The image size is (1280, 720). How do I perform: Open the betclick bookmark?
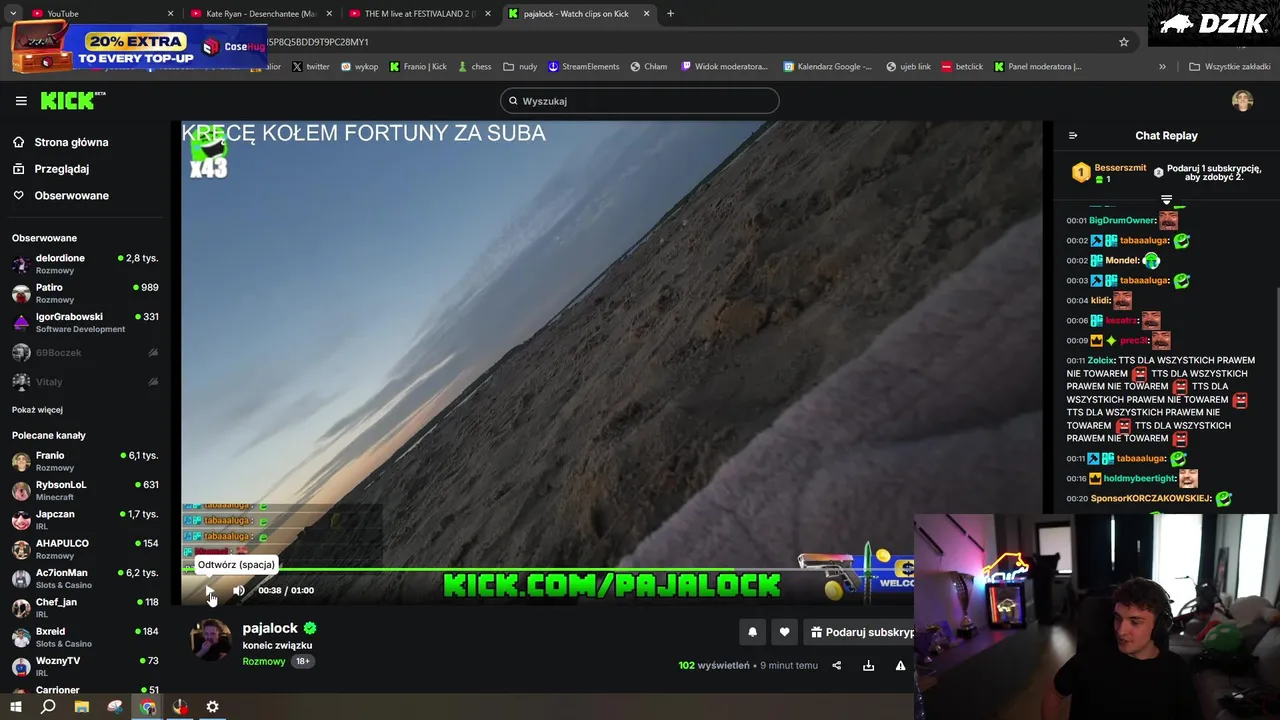(962, 67)
